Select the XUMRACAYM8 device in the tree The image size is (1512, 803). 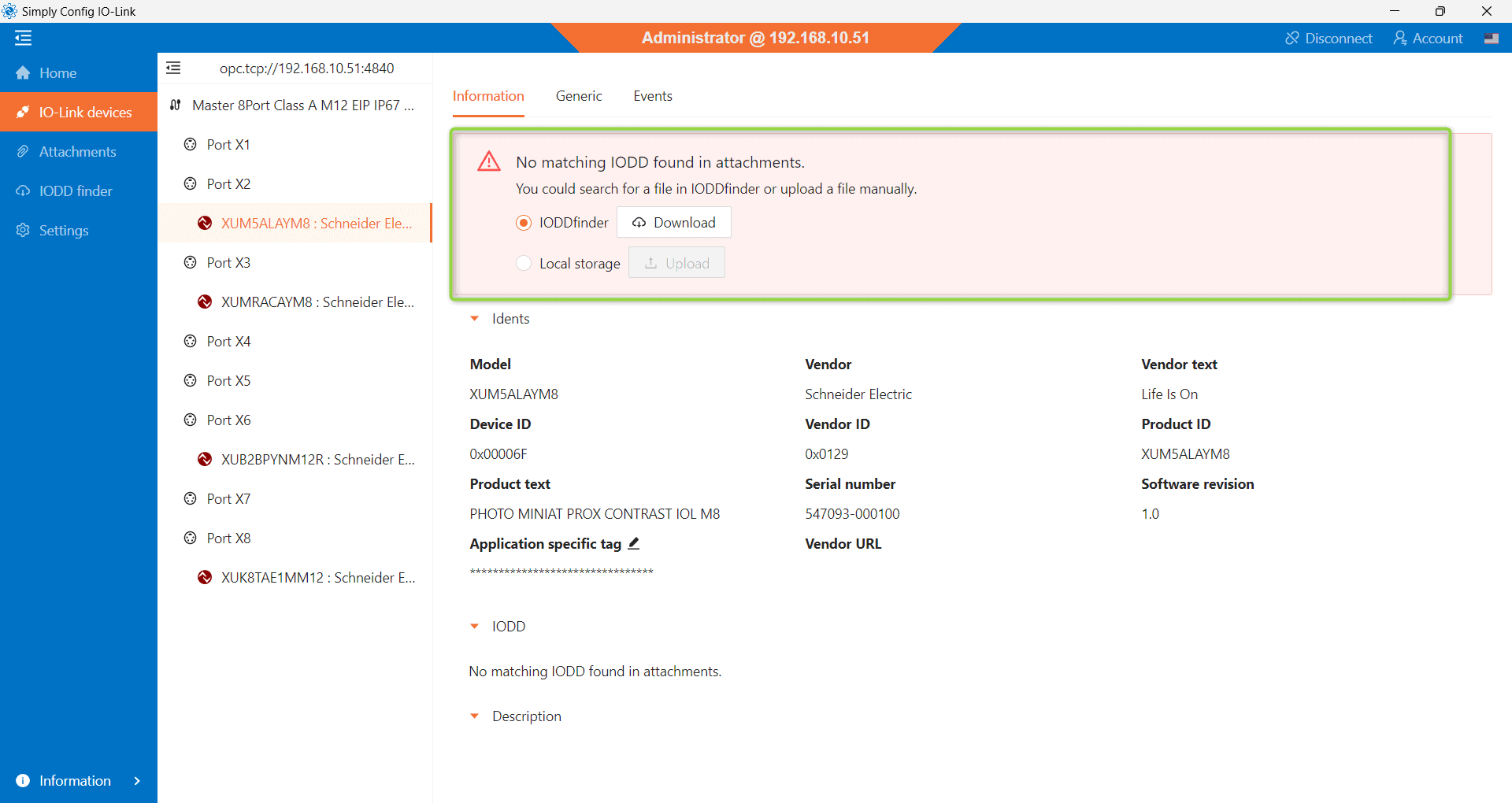tap(317, 302)
